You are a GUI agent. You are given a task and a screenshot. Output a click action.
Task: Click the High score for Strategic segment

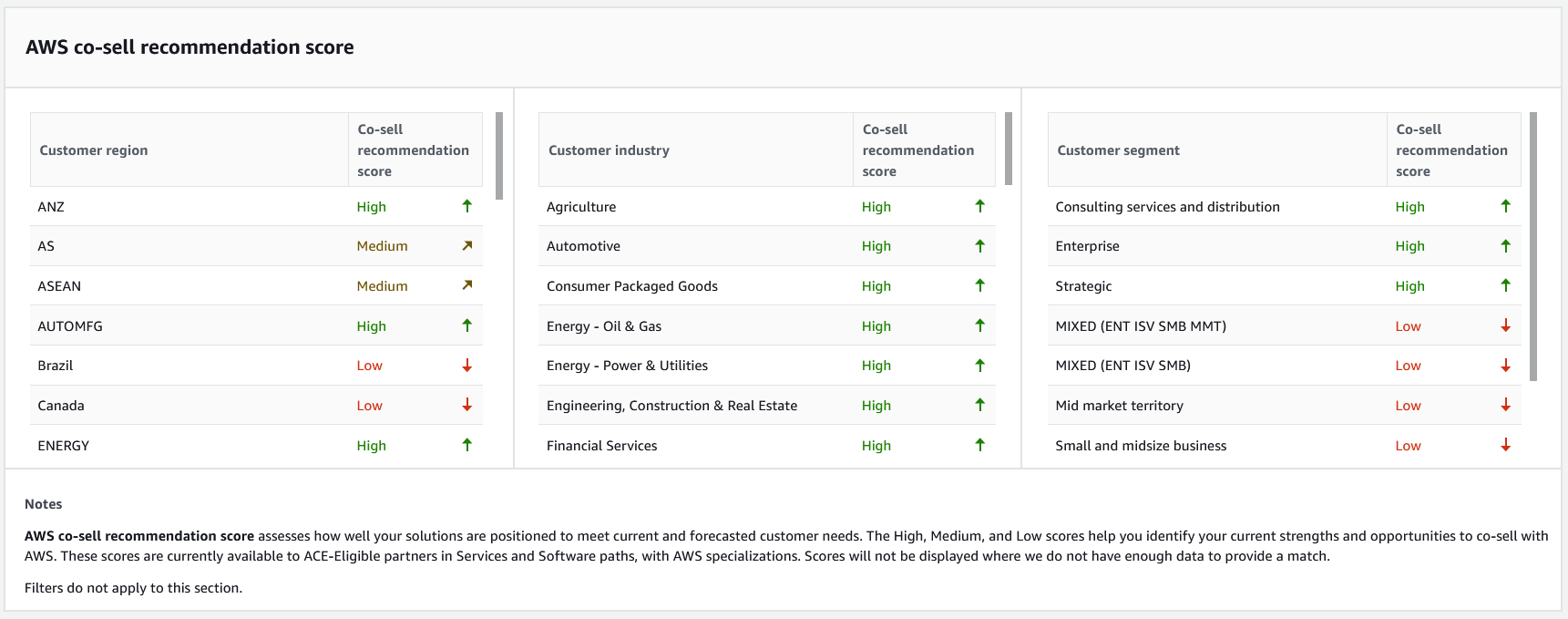(1409, 286)
